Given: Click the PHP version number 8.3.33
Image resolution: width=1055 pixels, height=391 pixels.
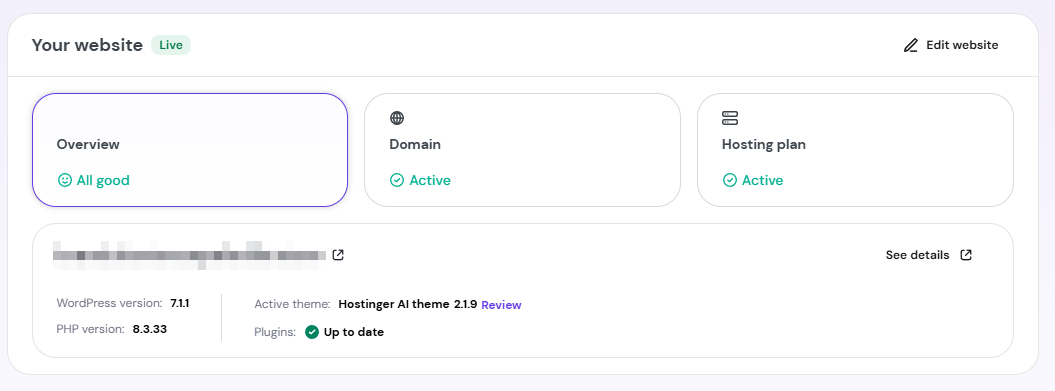Looking at the screenshot, I should point(149,329).
